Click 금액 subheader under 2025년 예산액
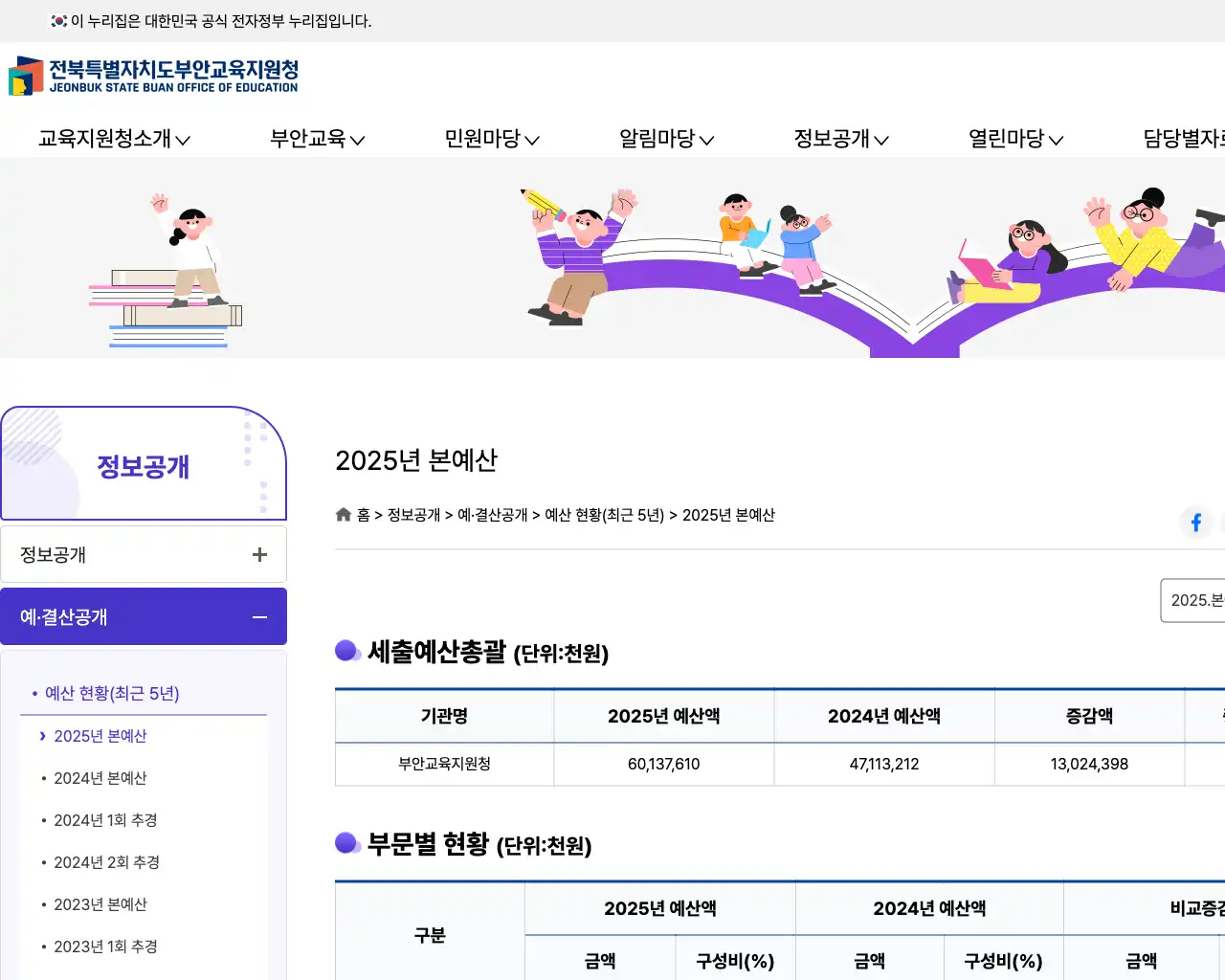The width and height of the screenshot is (1225, 980). point(600,961)
